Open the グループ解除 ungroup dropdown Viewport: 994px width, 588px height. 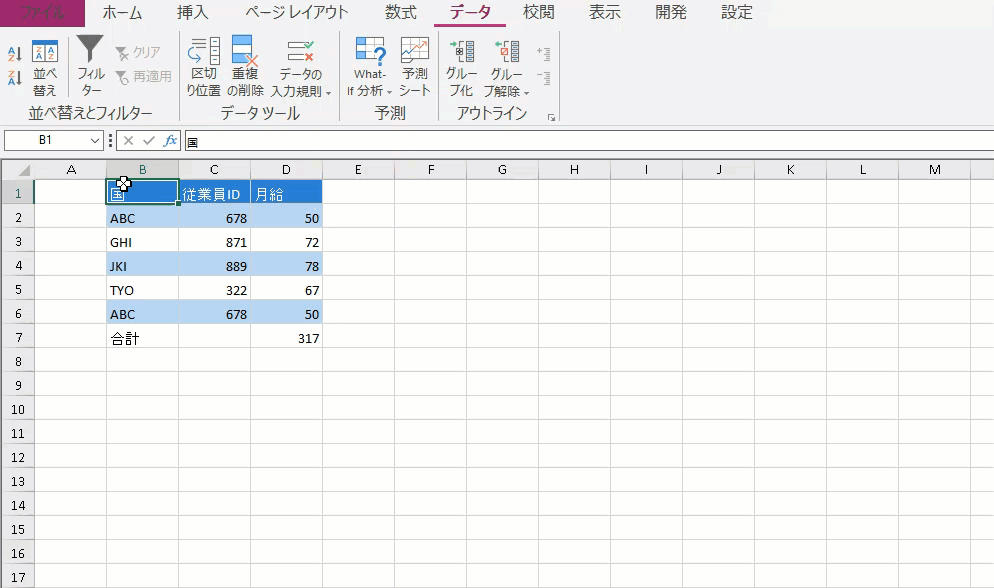507,91
